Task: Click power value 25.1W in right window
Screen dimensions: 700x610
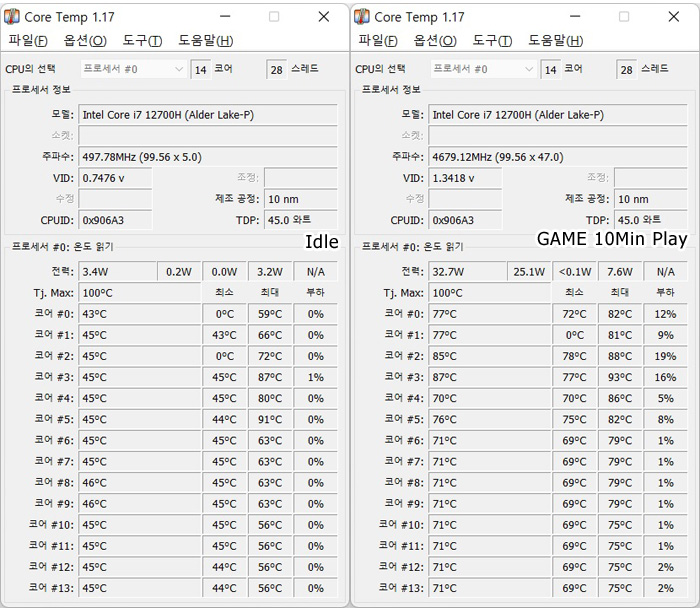Action: click(x=529, y=272)
